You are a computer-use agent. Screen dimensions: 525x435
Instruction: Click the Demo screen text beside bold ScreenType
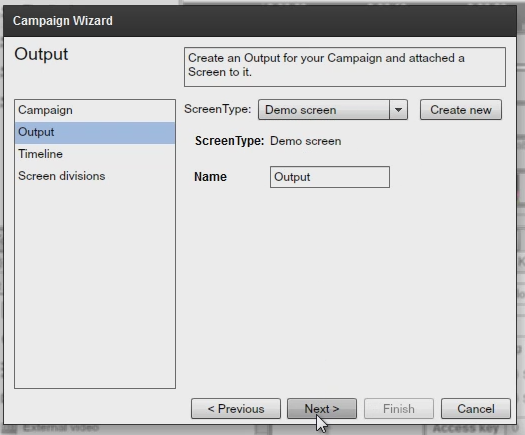coord(306,141)
